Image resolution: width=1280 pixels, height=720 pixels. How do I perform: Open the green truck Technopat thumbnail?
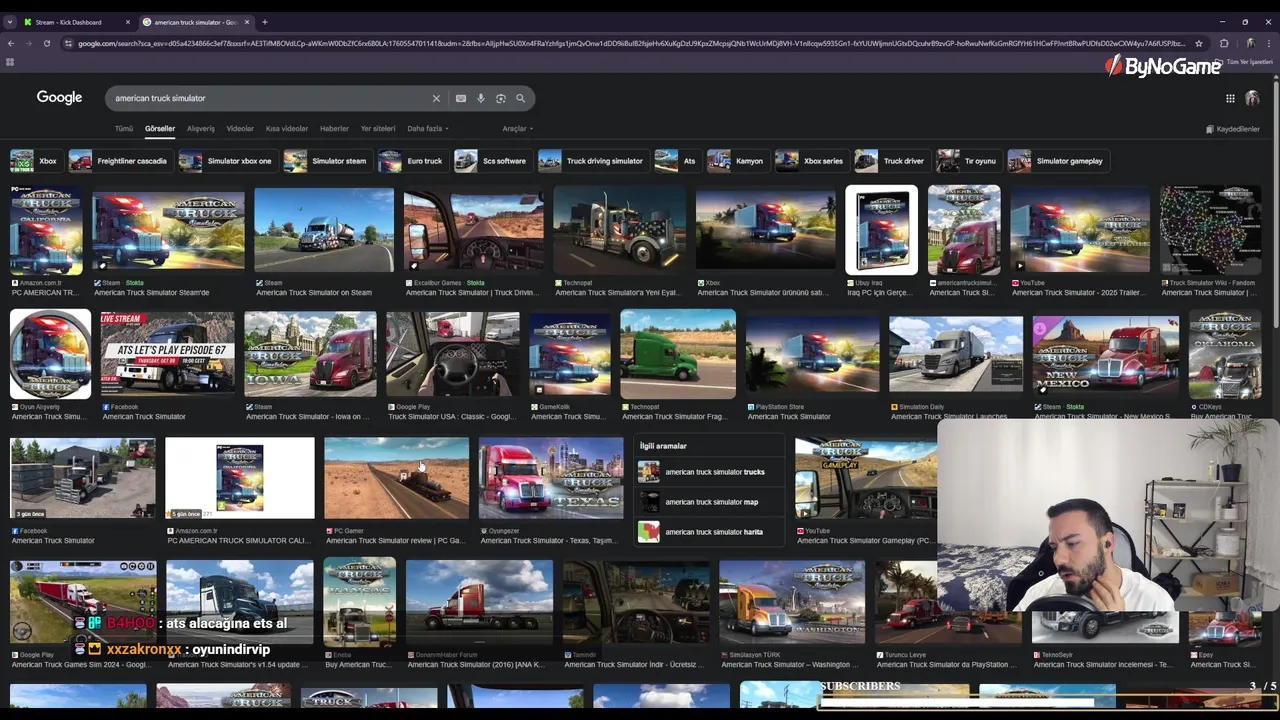point(678,355)
